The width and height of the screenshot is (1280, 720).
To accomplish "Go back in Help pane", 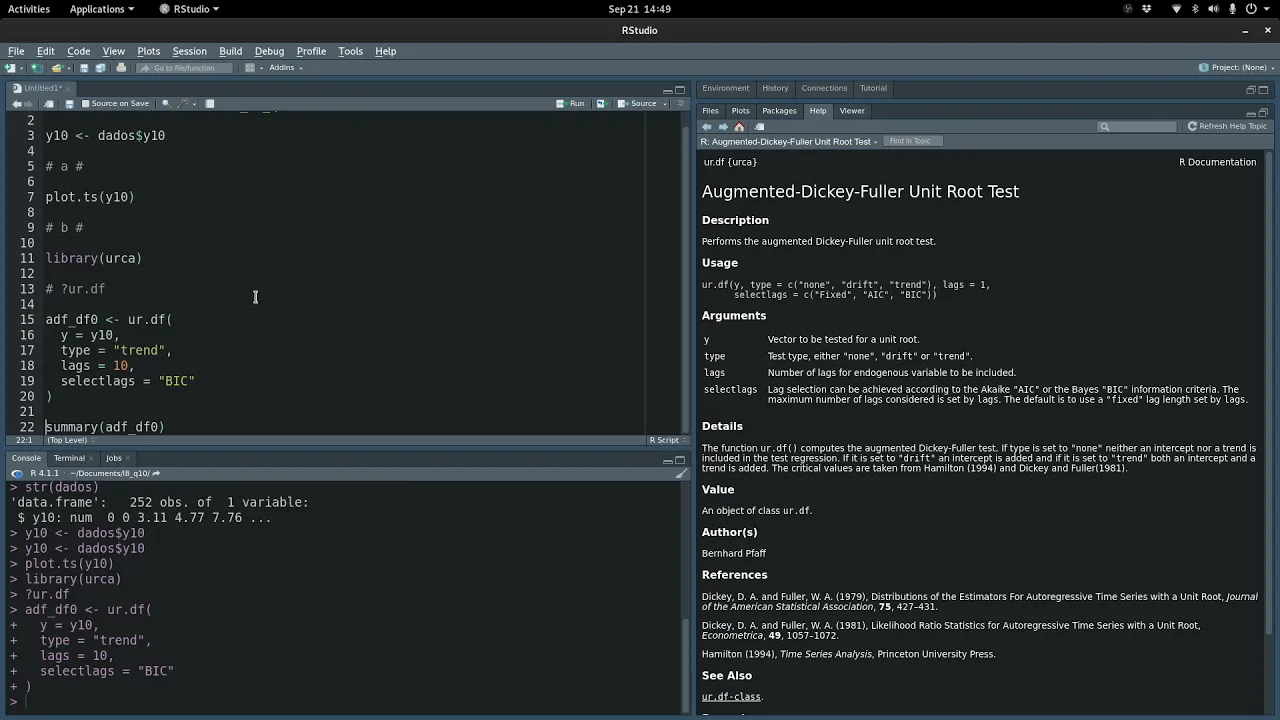I will [706, 127].
